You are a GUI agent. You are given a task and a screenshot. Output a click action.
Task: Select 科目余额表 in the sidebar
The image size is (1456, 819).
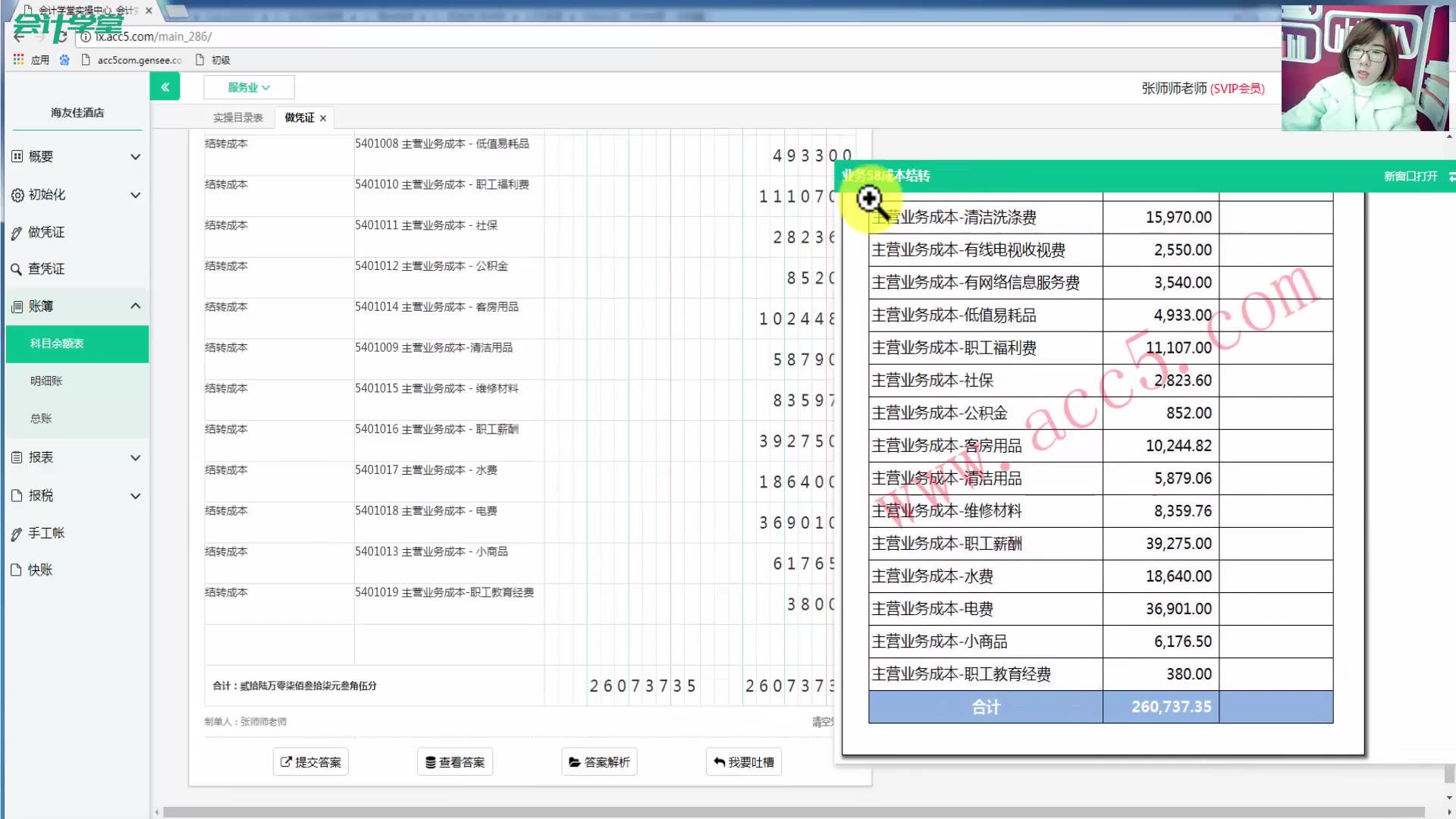(77, 344)
